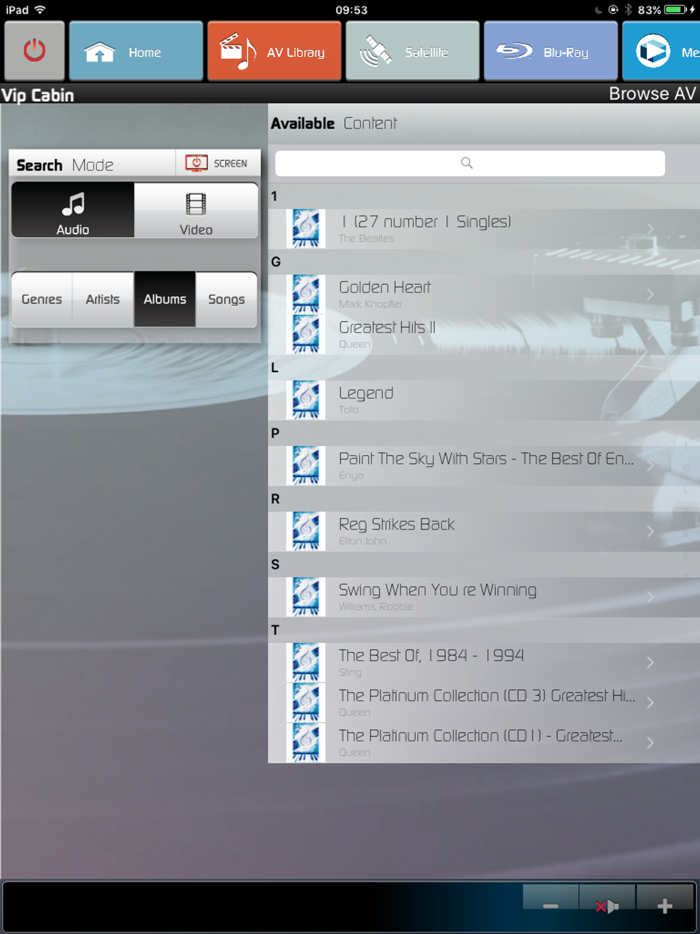Click cover art for Swing When You're Winning
The image size is (700, 934).
tap(306, 597)
